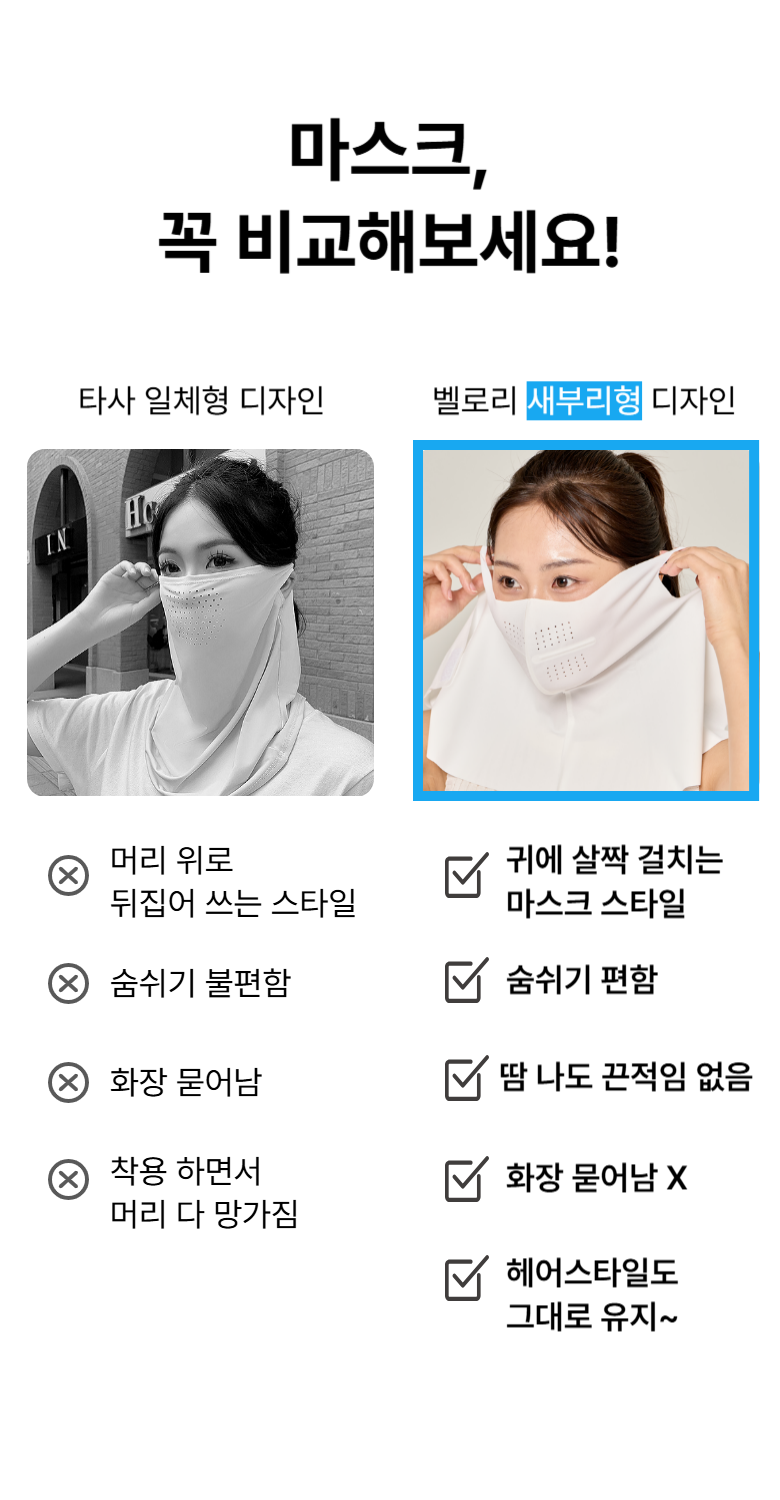780x1500 pixels.
Task: Click the X icon beside 머리 위로 뒤집어 쓰는 스타일
Action: click(x=68, y=877)
